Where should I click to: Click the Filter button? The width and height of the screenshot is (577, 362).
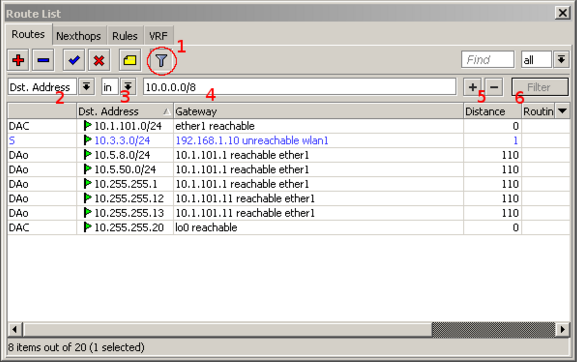[x=539, y=87]
